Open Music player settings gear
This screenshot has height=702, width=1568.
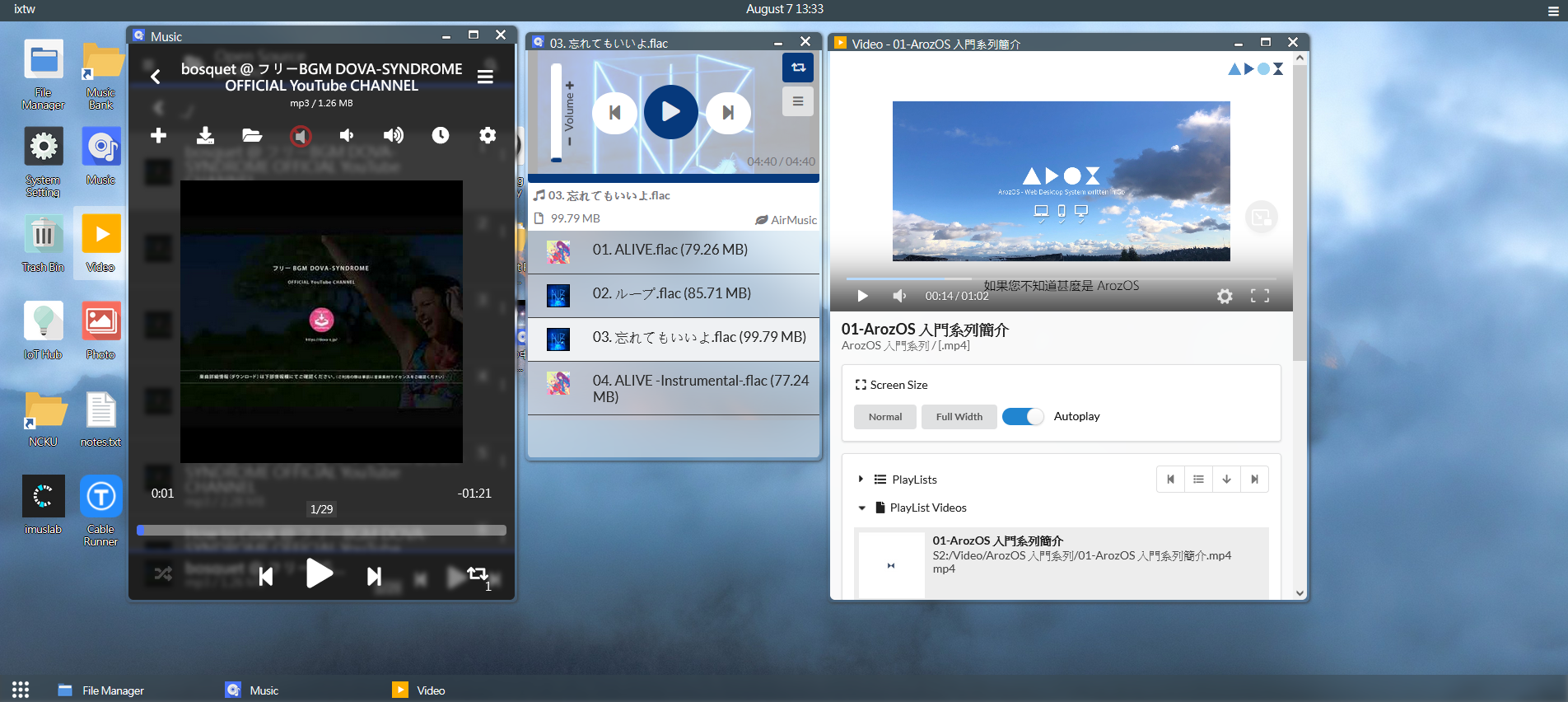point(488,135)
